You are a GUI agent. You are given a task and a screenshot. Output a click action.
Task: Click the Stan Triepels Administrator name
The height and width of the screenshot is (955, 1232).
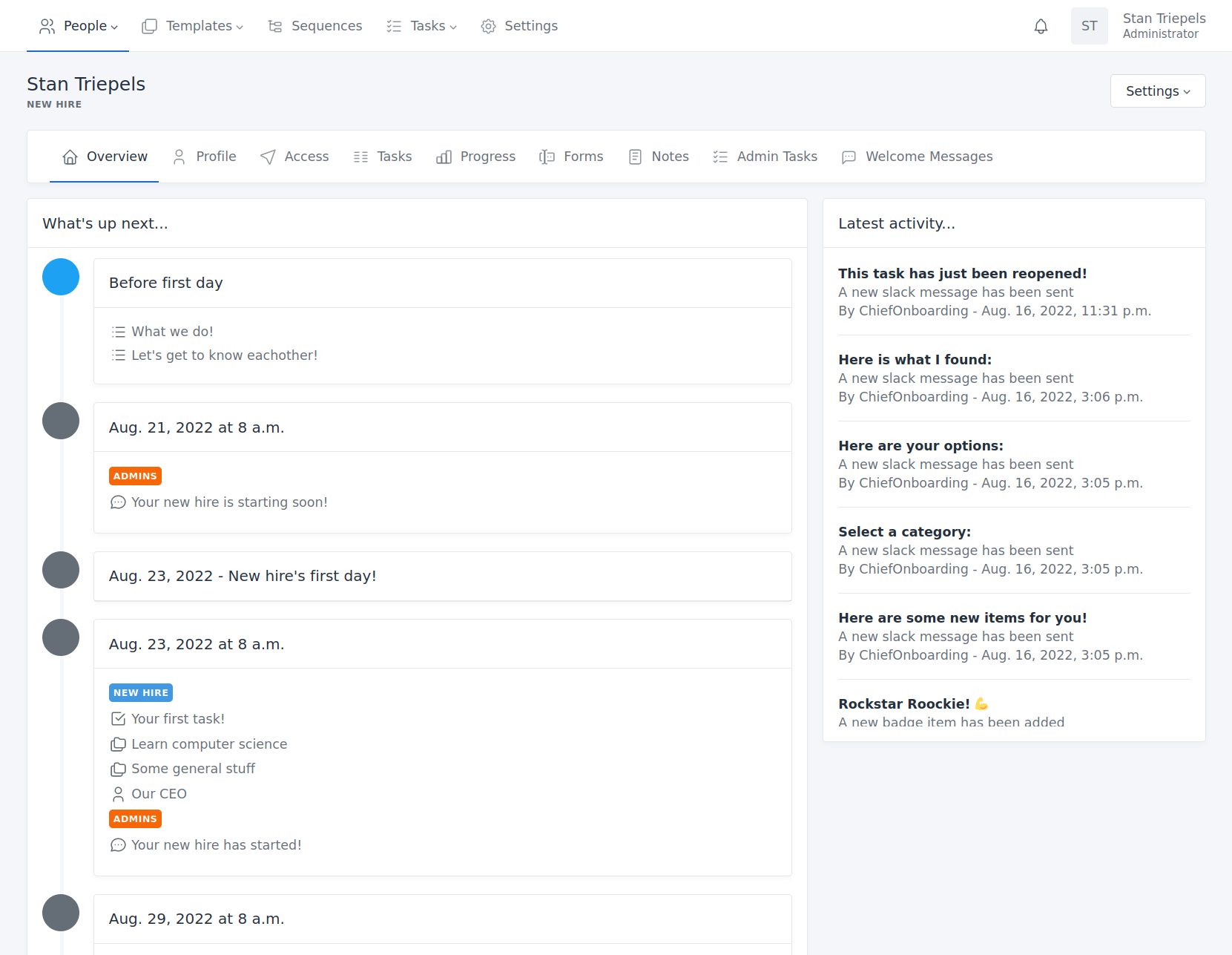[1164, 26]
